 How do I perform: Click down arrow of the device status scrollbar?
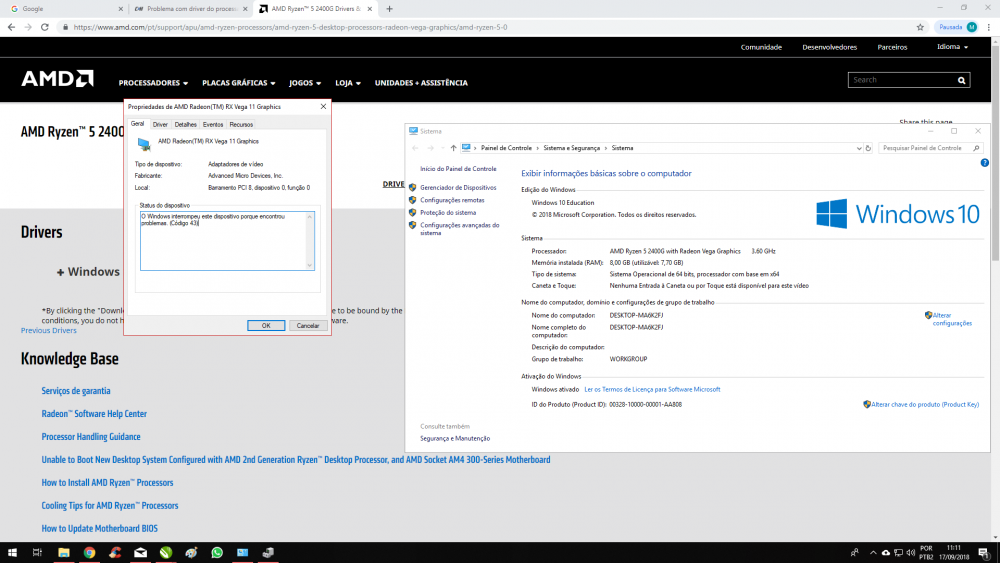click(x=310, y=265)
